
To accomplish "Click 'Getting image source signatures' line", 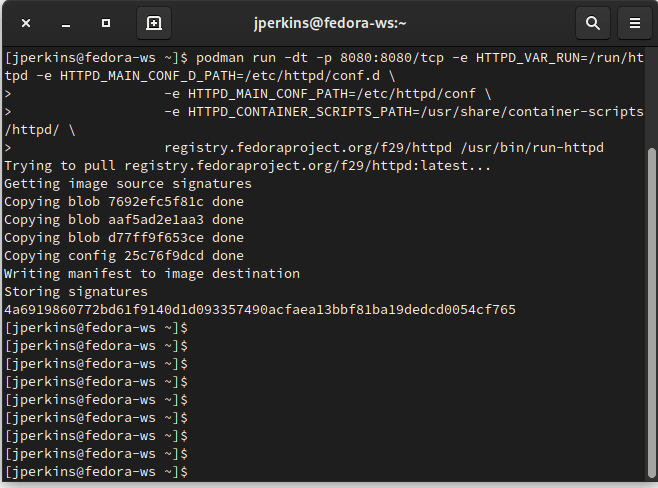I will click(128, 184).
